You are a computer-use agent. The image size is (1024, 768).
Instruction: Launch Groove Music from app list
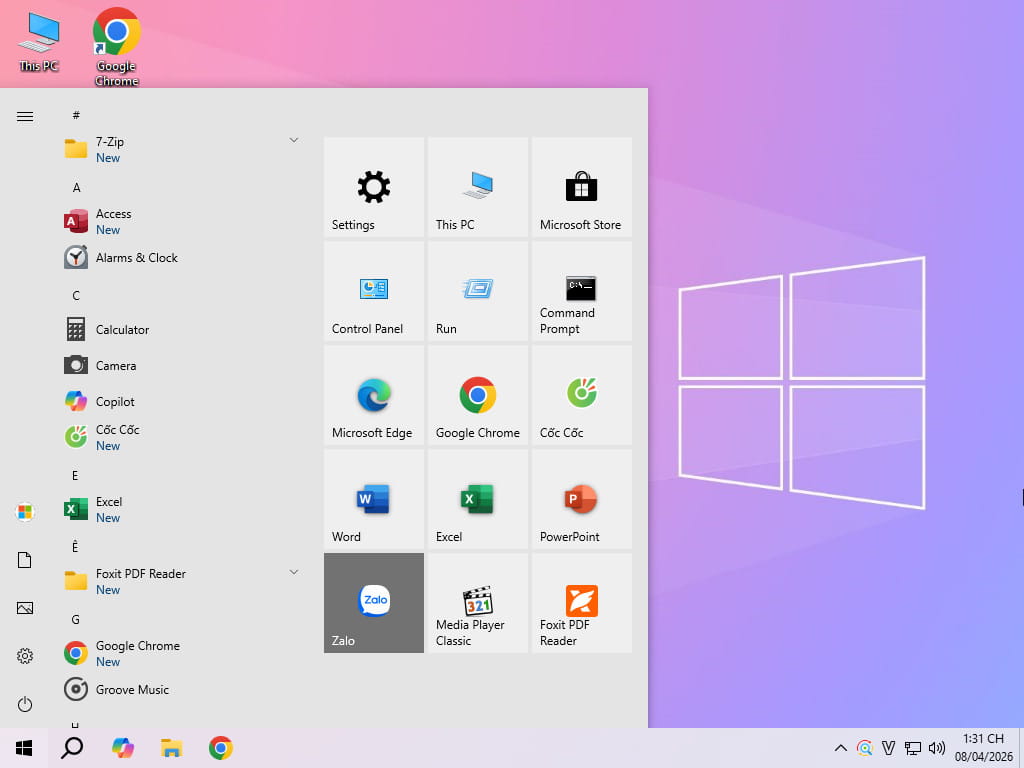click(183, 689)
